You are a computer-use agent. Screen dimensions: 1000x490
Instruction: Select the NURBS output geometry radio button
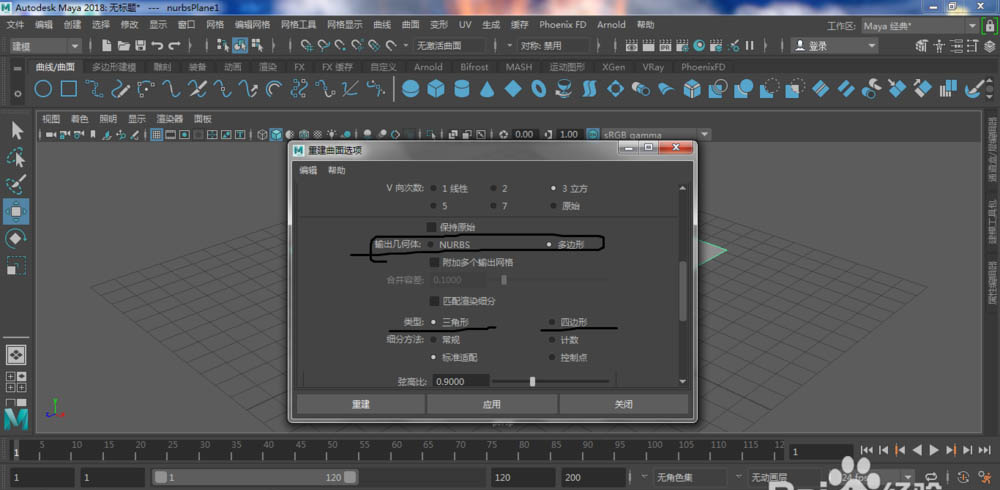[431, 244]
